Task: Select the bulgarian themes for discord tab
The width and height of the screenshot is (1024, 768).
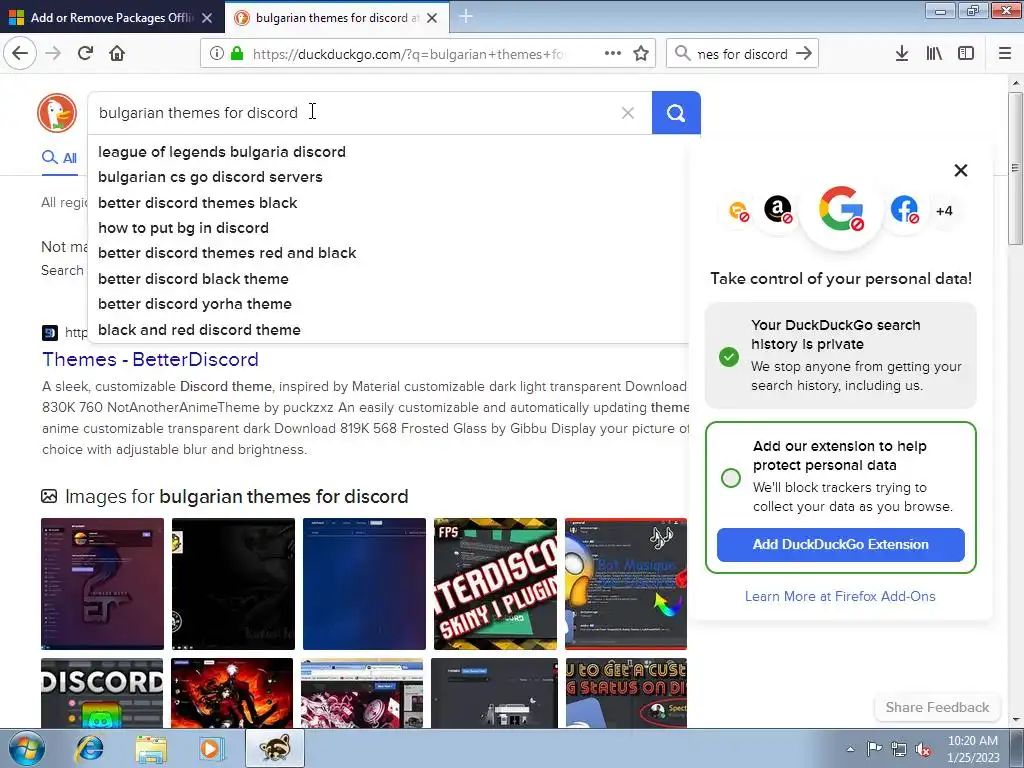Action: tap(336, 18)
